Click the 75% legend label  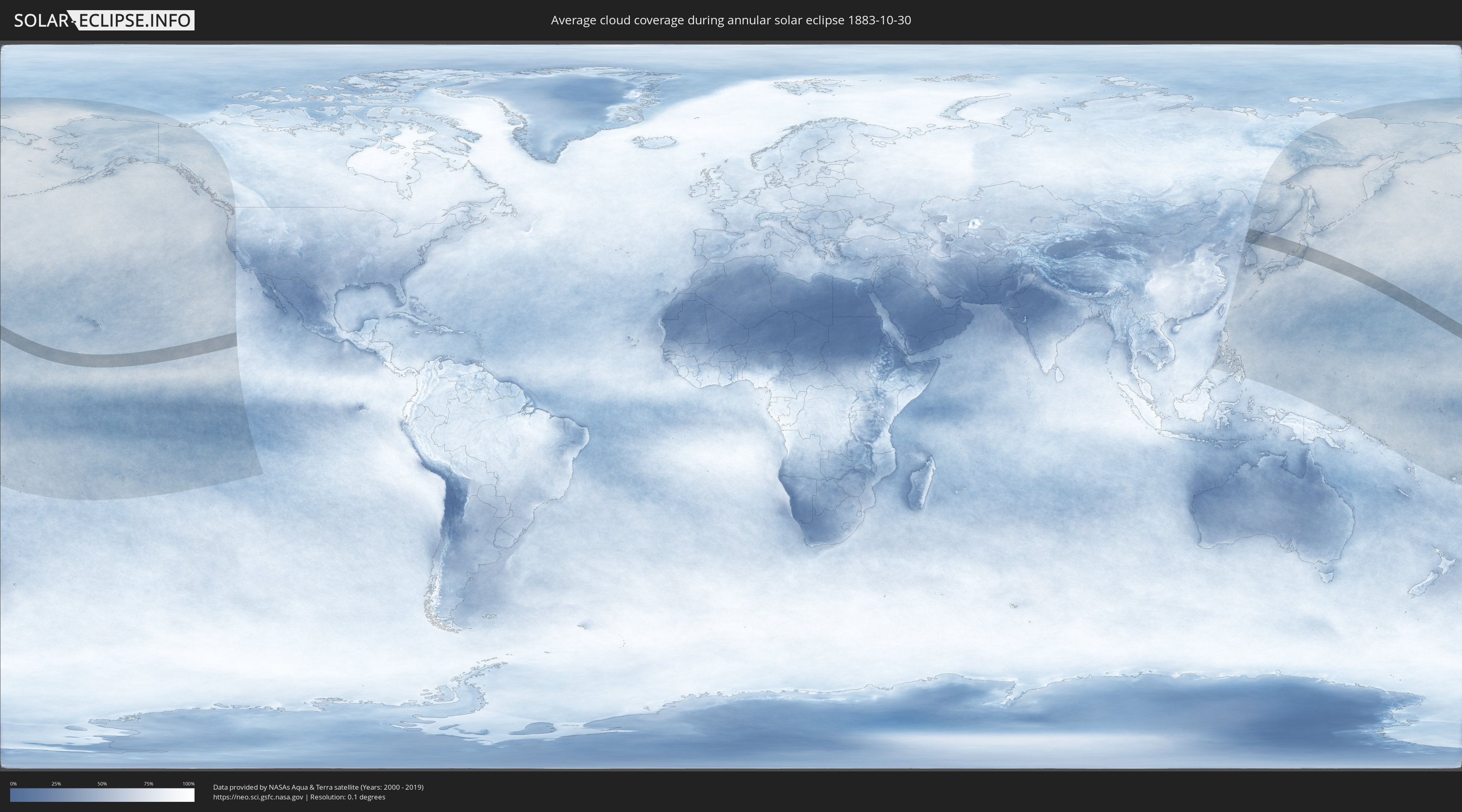coord(148,784)
